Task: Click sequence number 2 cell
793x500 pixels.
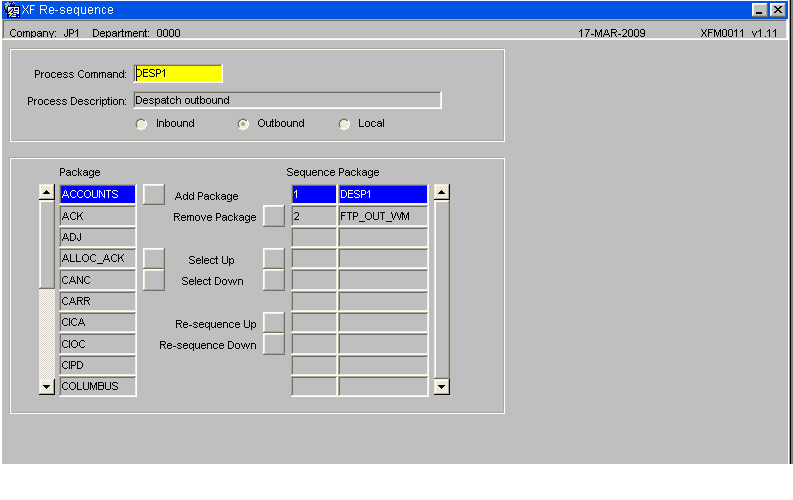Action: click(314, 216)
